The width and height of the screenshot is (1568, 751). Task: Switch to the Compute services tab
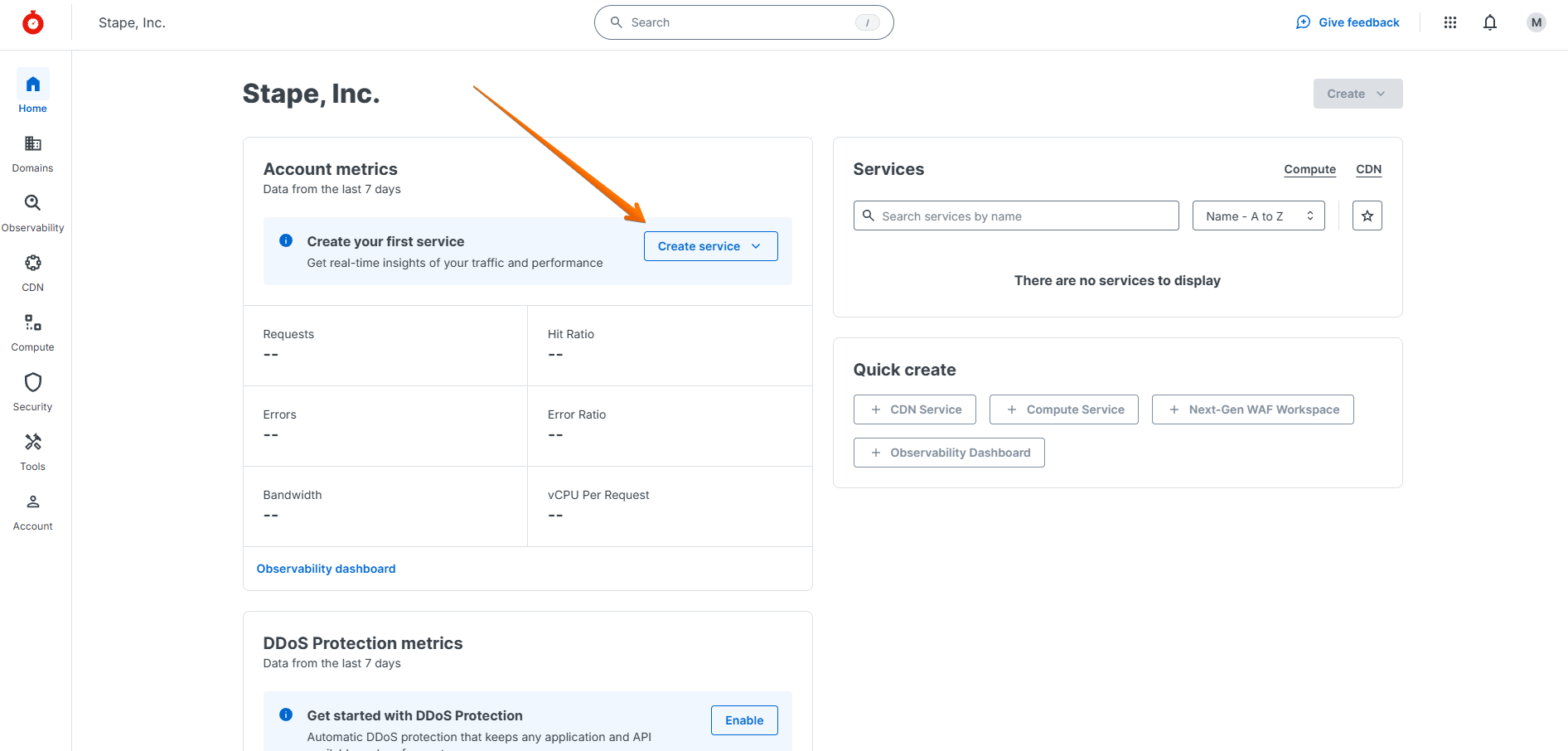1309,169
